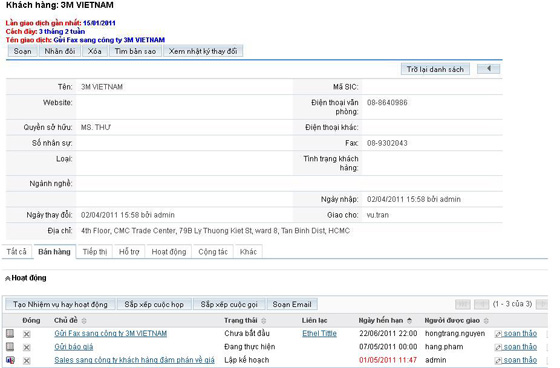The width and height of the screenshot is (560, 368).
Task: Click the Xóa button
Action: click(95, 51)
